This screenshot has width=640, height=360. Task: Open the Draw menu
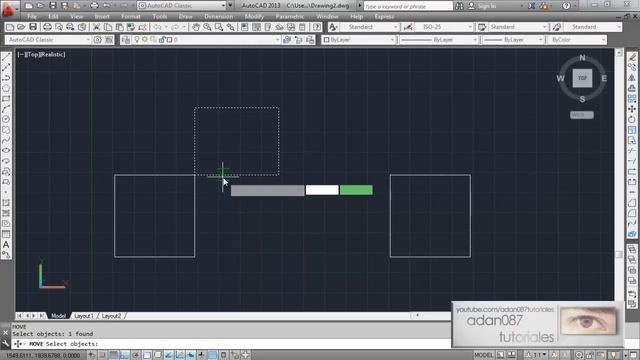pyautogui.click(x=185, y=16)
